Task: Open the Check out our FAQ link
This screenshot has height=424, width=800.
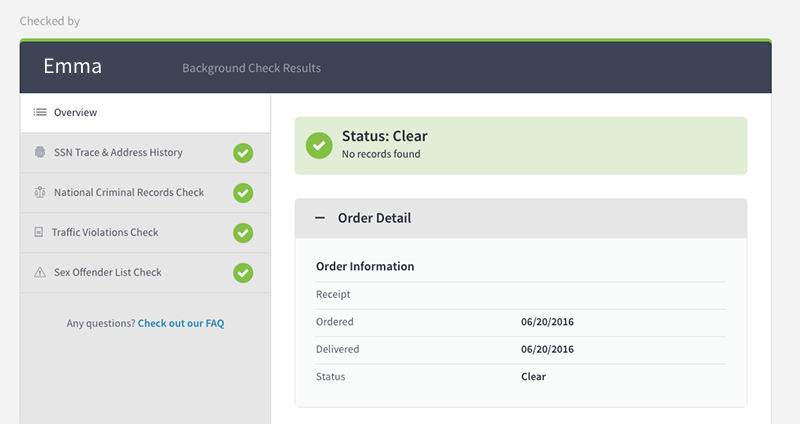Action: [x=181, y=323]
